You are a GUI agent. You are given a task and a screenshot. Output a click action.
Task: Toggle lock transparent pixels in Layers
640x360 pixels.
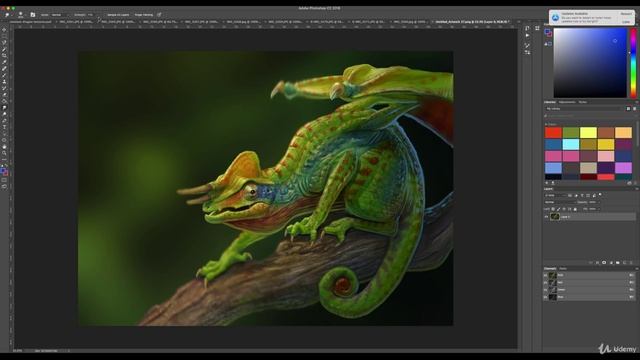pos(553,209)
